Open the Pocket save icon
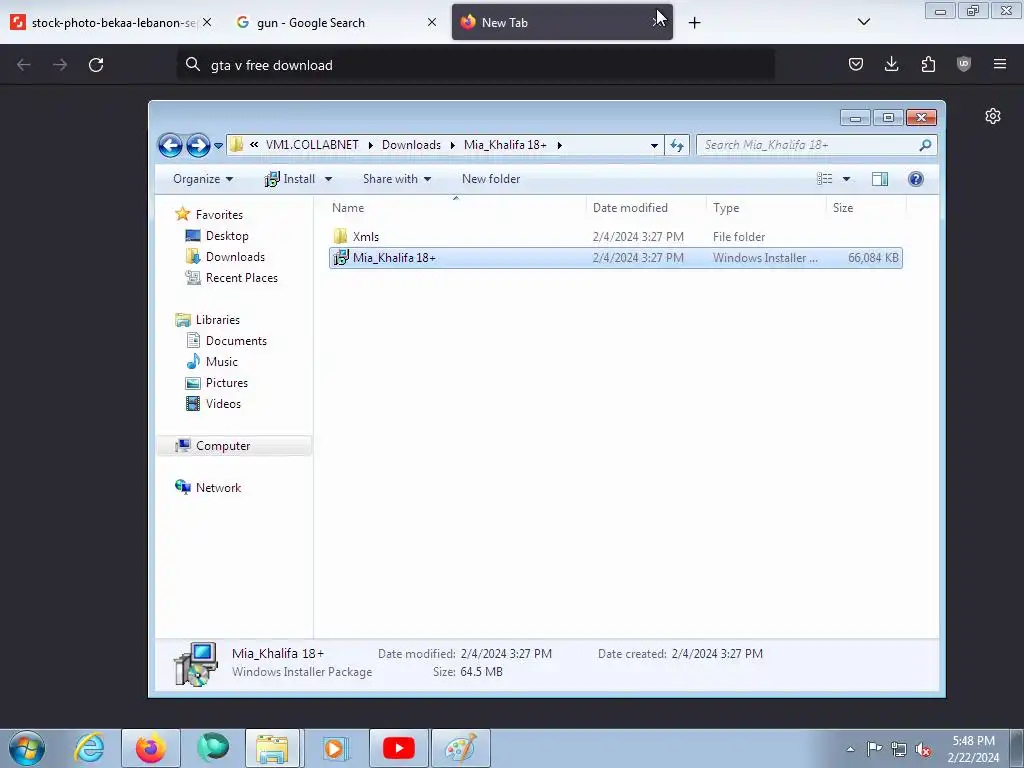 pos(856,64)
